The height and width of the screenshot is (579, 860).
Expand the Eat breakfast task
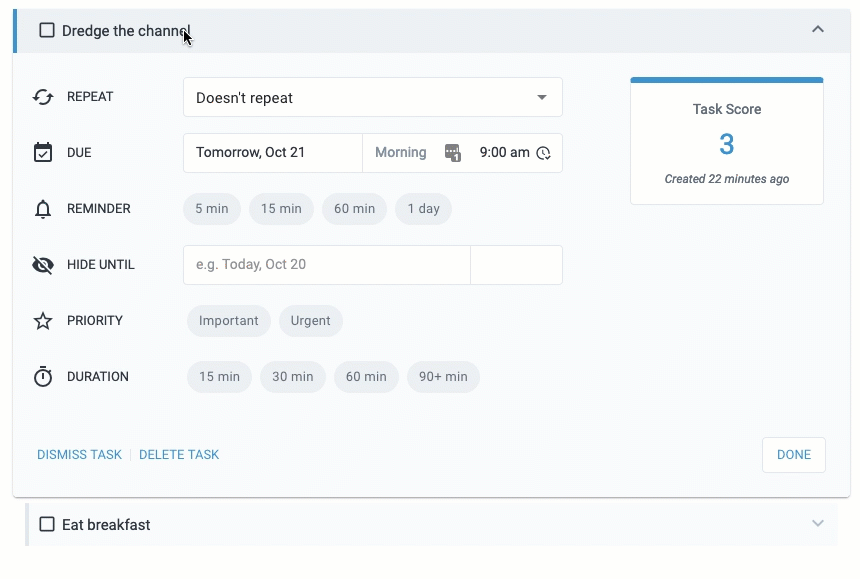(x=818, y=524)
